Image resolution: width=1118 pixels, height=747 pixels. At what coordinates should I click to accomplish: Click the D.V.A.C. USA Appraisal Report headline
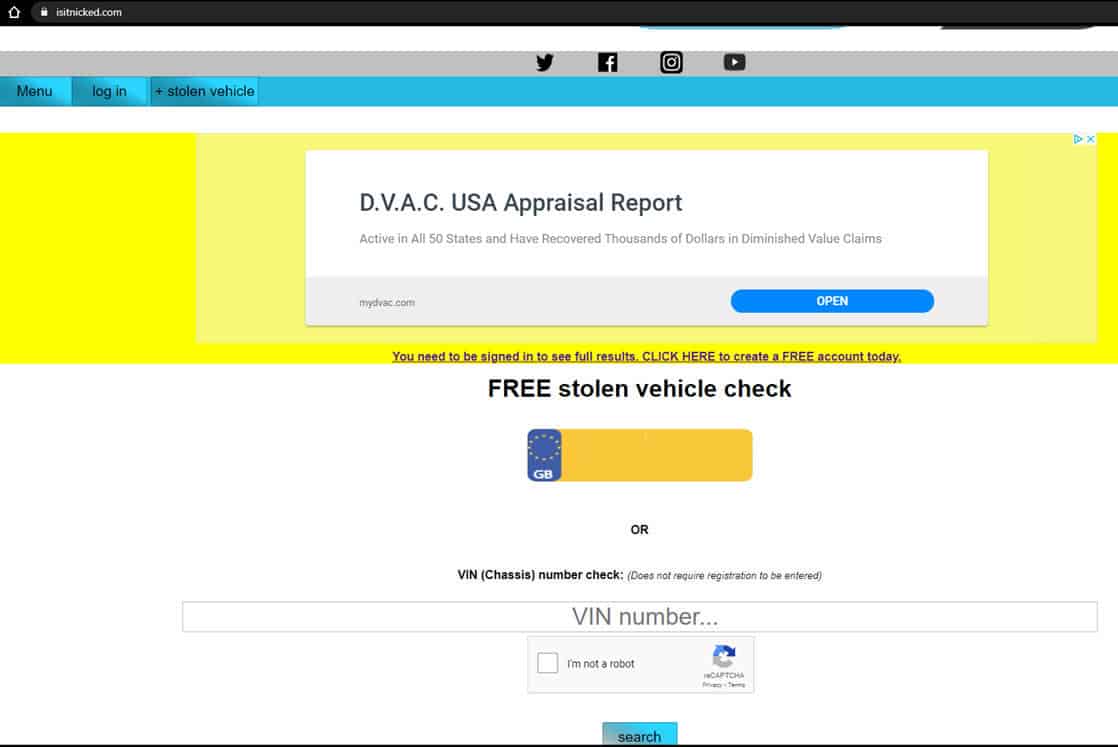click(x=520, y=202)
